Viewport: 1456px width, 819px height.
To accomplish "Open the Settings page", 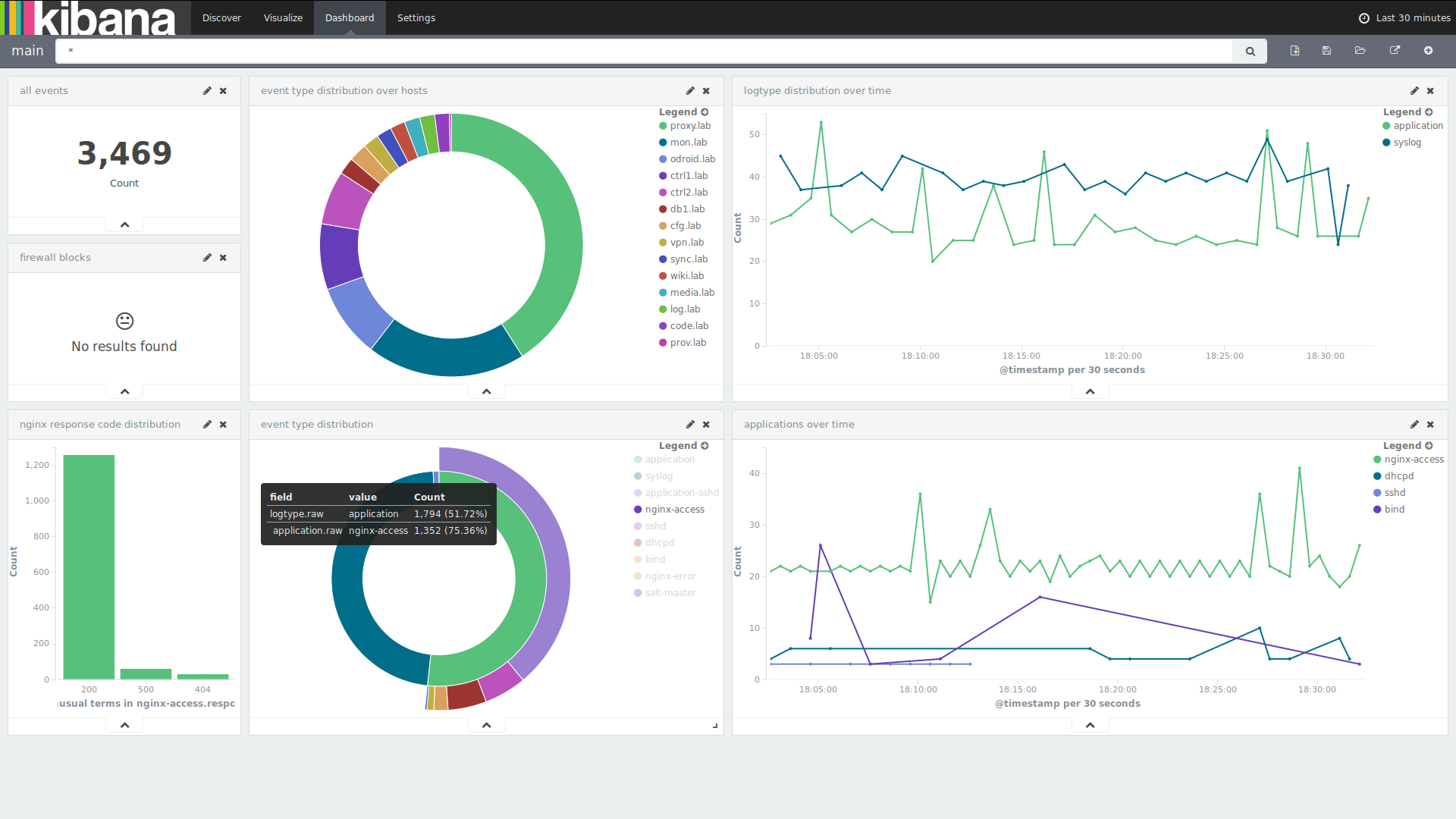I will point(416,17).
